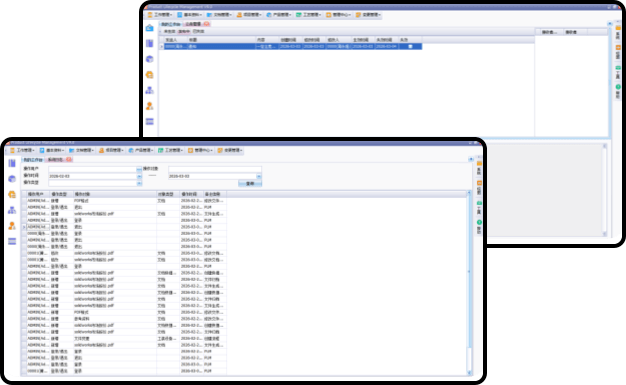This screenshot has height=385, width=626.
Task: Open start date dropdown showing 2026-02-03
Action: (x=139, y=176)
